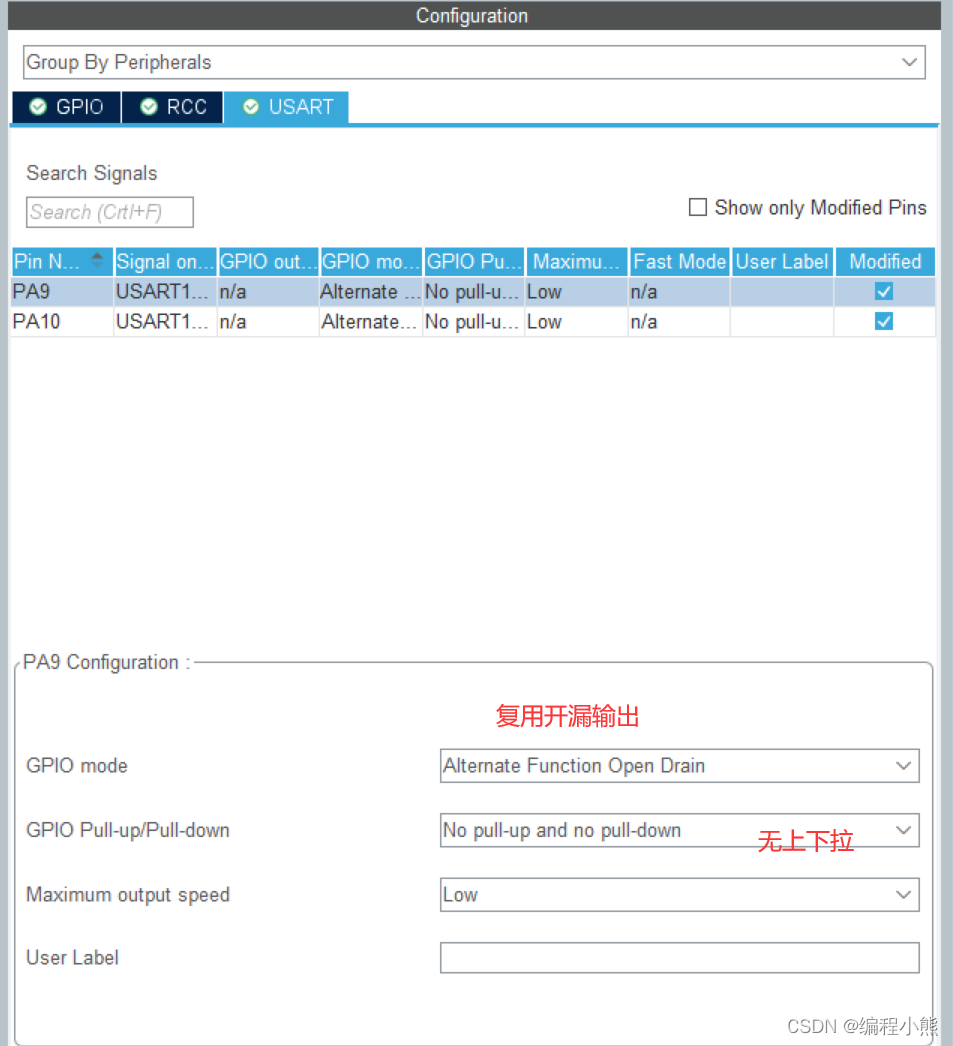This screenshot has width=953, height=1046.
Task: Enable Show only Modified Pins checkbox
Action: 698,207
